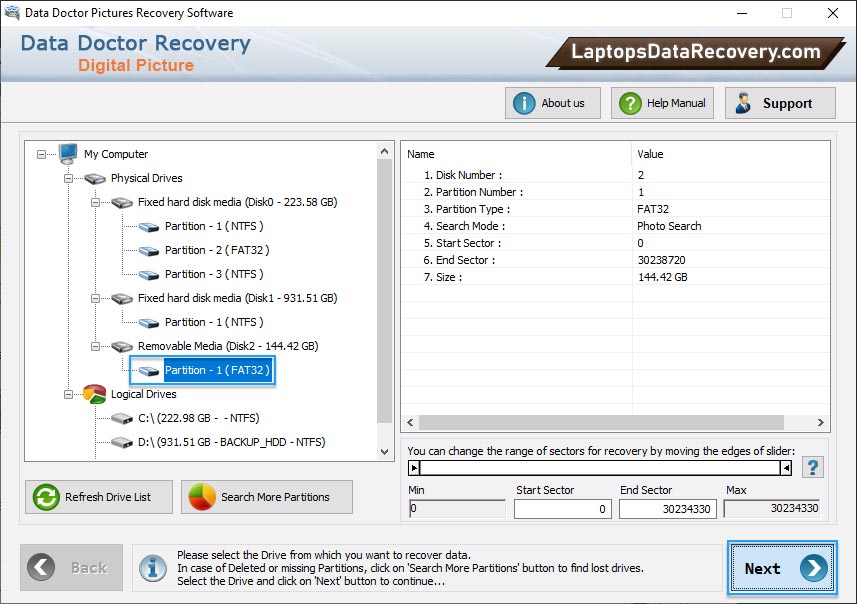
Task: Click the green Refresh Drive List icon
Action: [x=46, y=497]
